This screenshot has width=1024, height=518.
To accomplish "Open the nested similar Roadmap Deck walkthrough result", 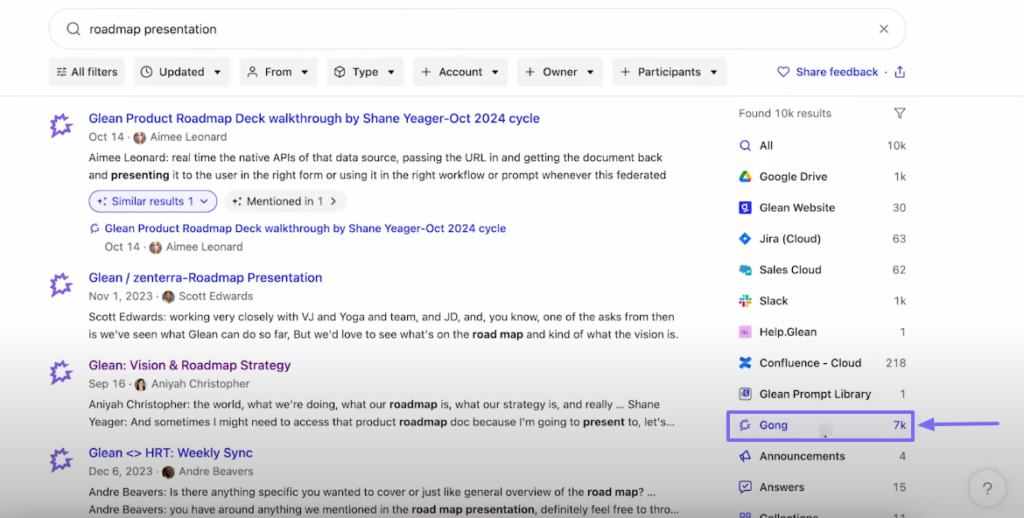I will (x=305, y=229).
